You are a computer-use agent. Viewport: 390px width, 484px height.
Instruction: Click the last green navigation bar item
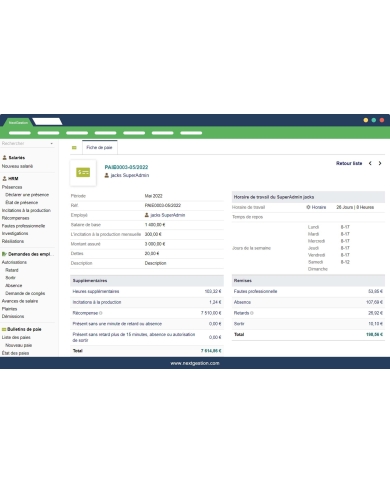pos(191,133)
